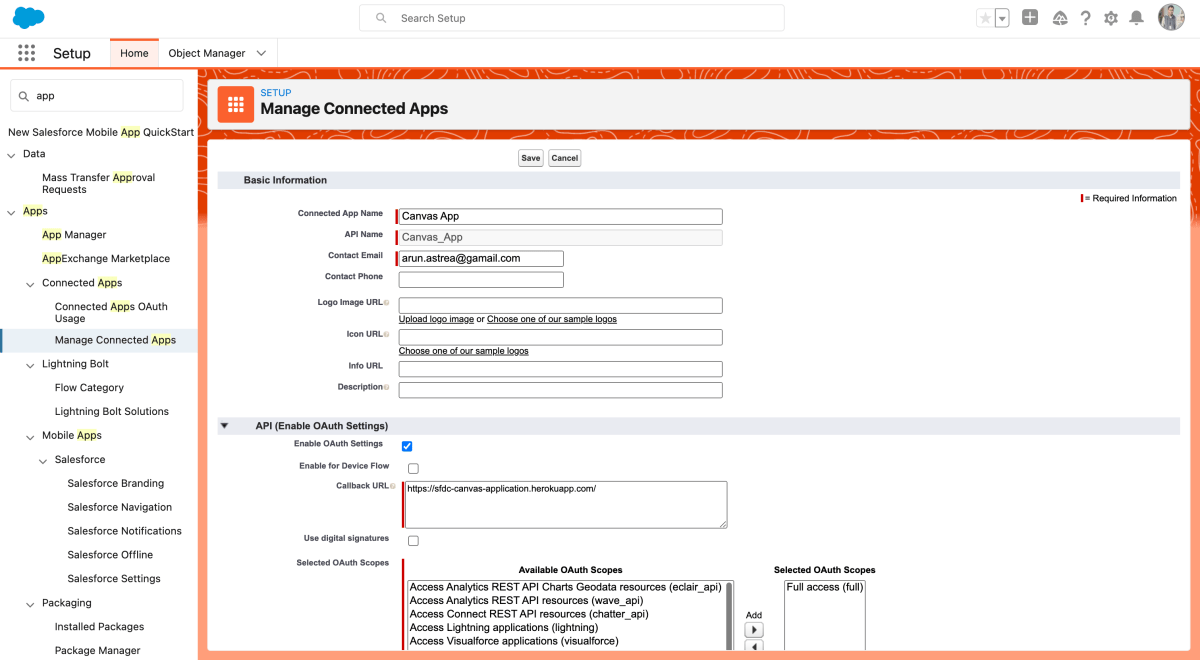Click the Search Setup field
The height and width of the screenshot is (660, 1200).
click(x=572, y=18)
